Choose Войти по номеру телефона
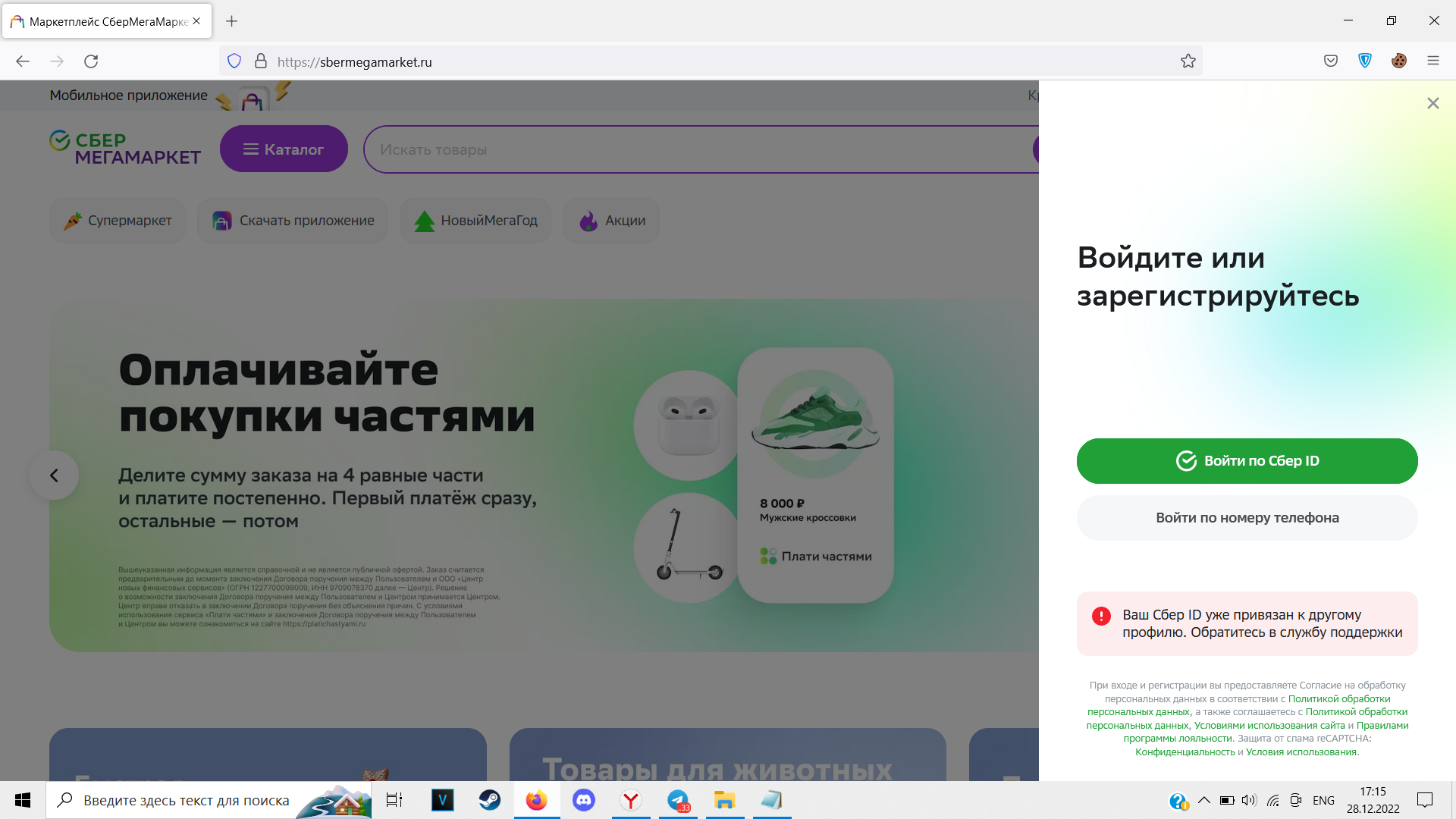Viewport: 1456px width, 819px height. (x=1247, y=518)
